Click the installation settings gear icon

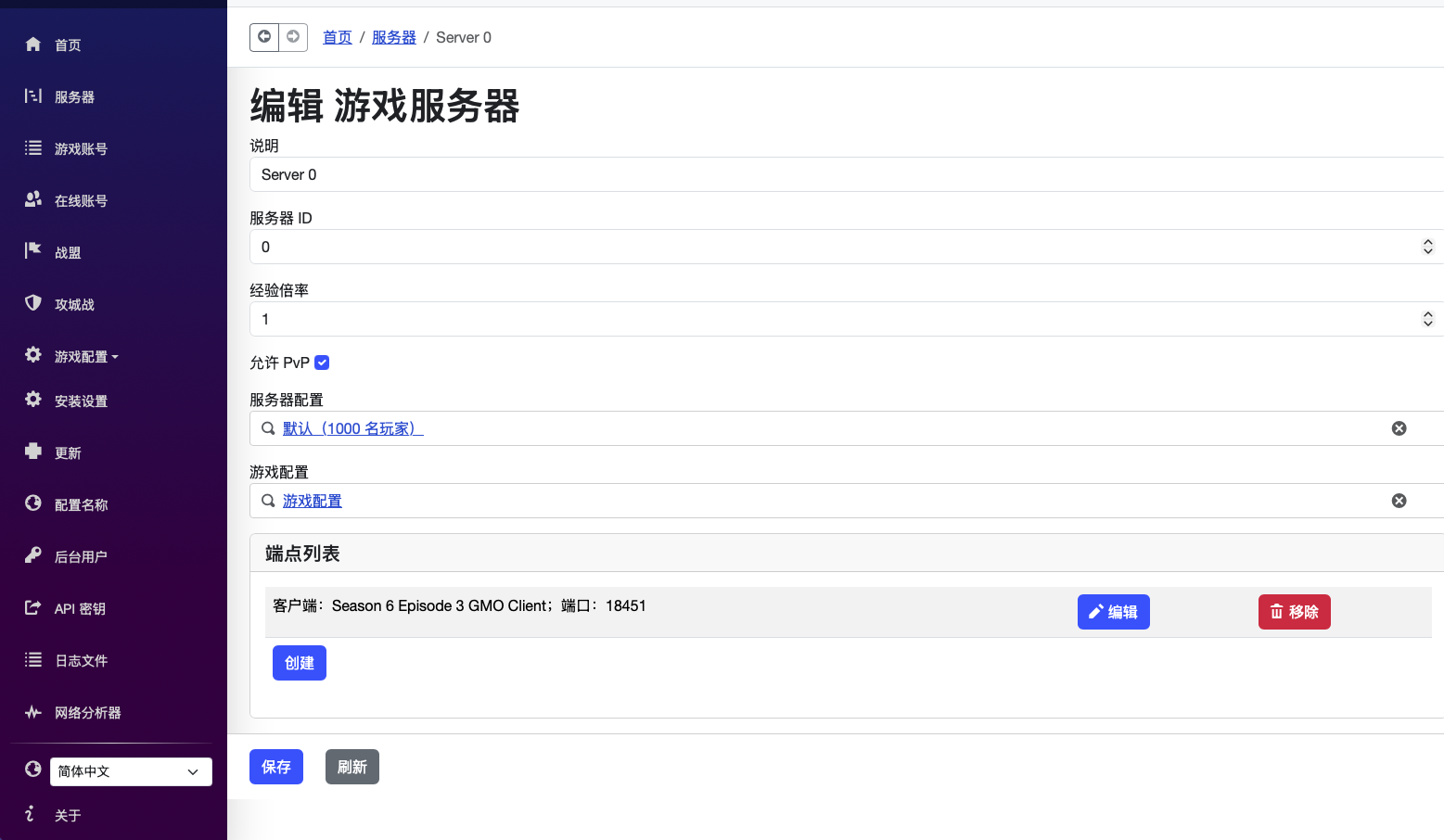(x=33, y=400)
